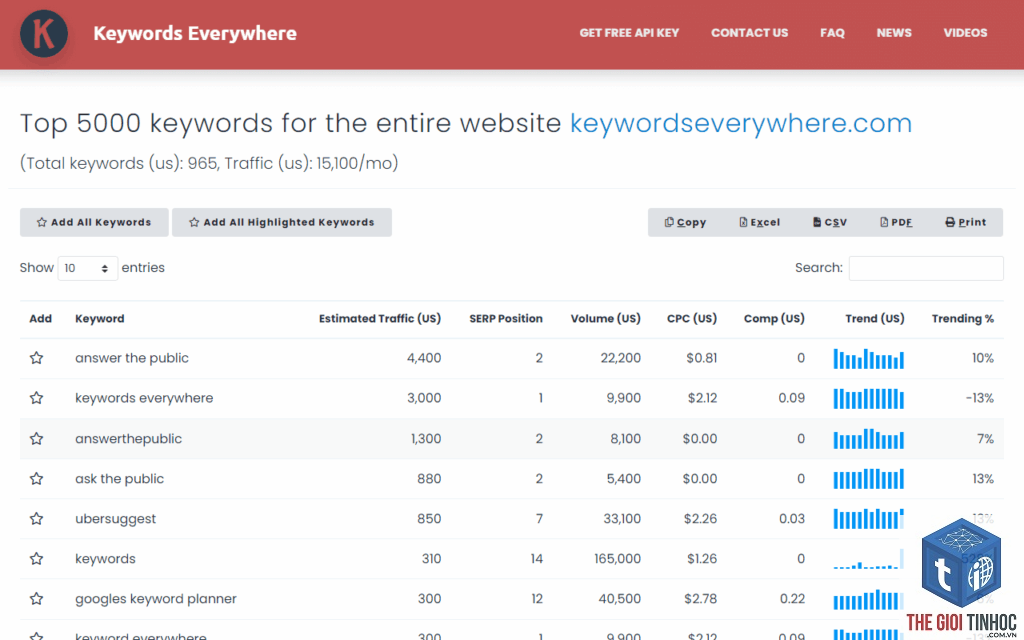Print the keyword table
This screenshot has width=1024, height=640.
[x=965, y=222]
